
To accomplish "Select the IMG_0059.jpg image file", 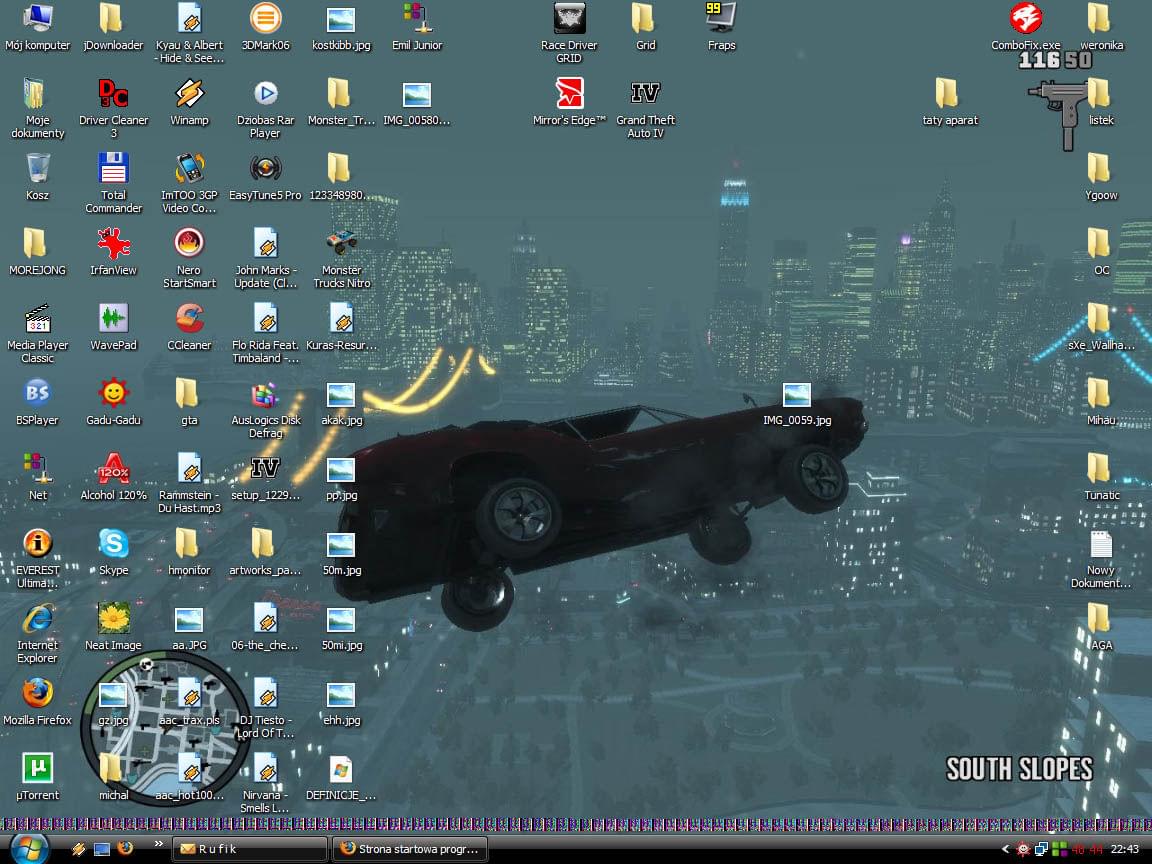I will point(796,396).
